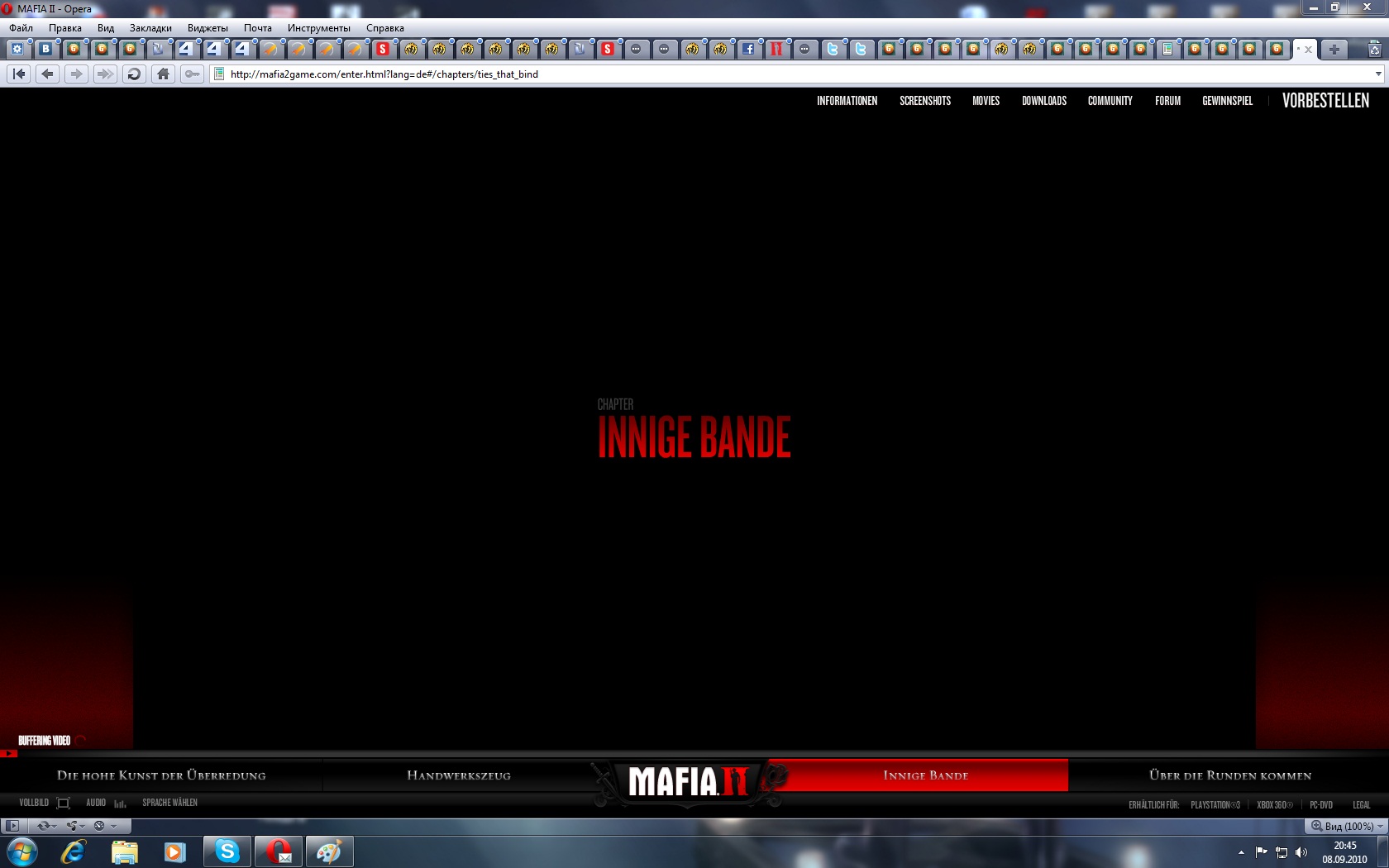1389x868 pixels.
Task: Click the Forward arrow navigation button
Action: click(76, 74)
